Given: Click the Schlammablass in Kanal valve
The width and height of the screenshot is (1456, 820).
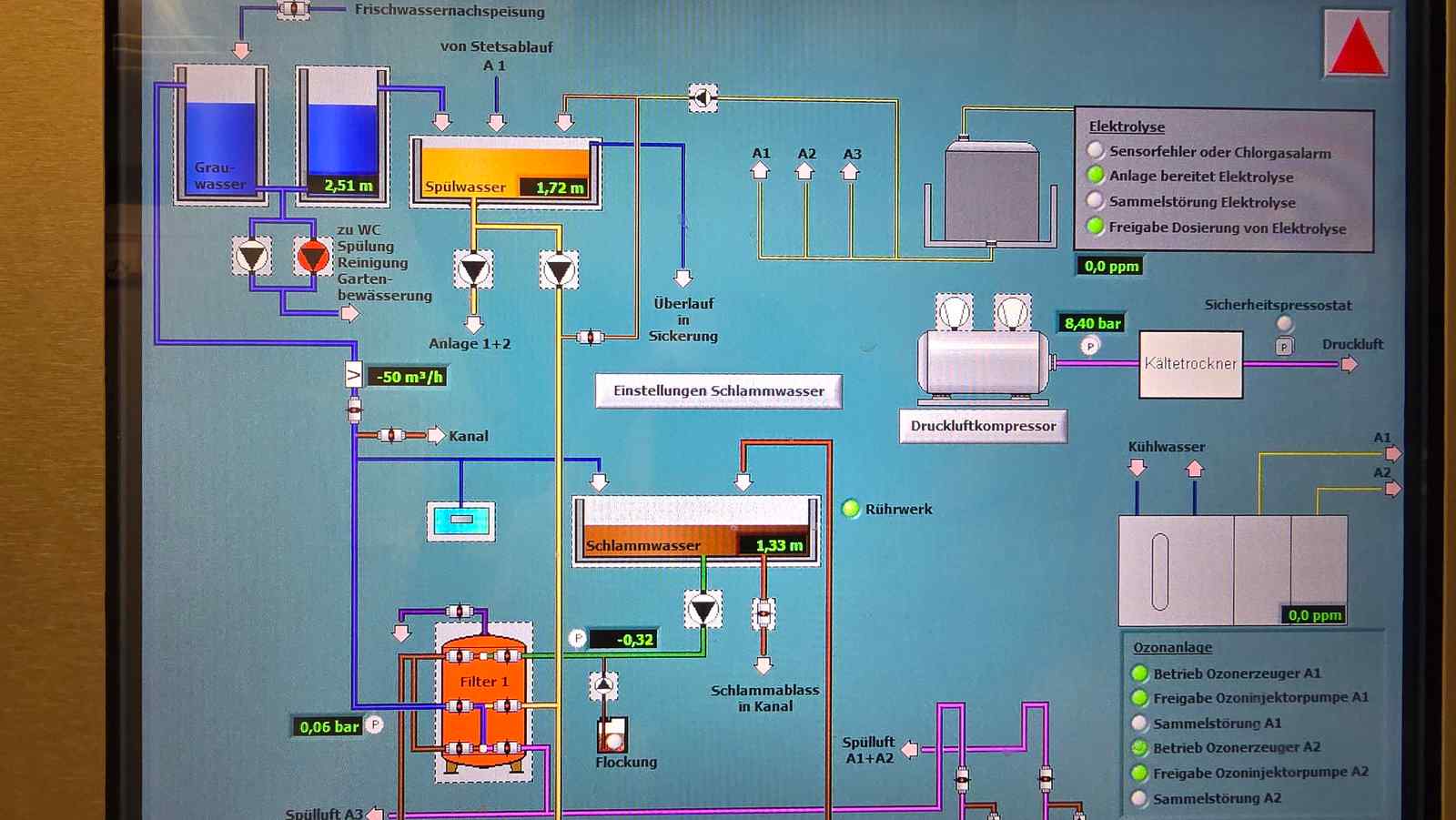Looking at the screenshot, I should coord(763,614).
